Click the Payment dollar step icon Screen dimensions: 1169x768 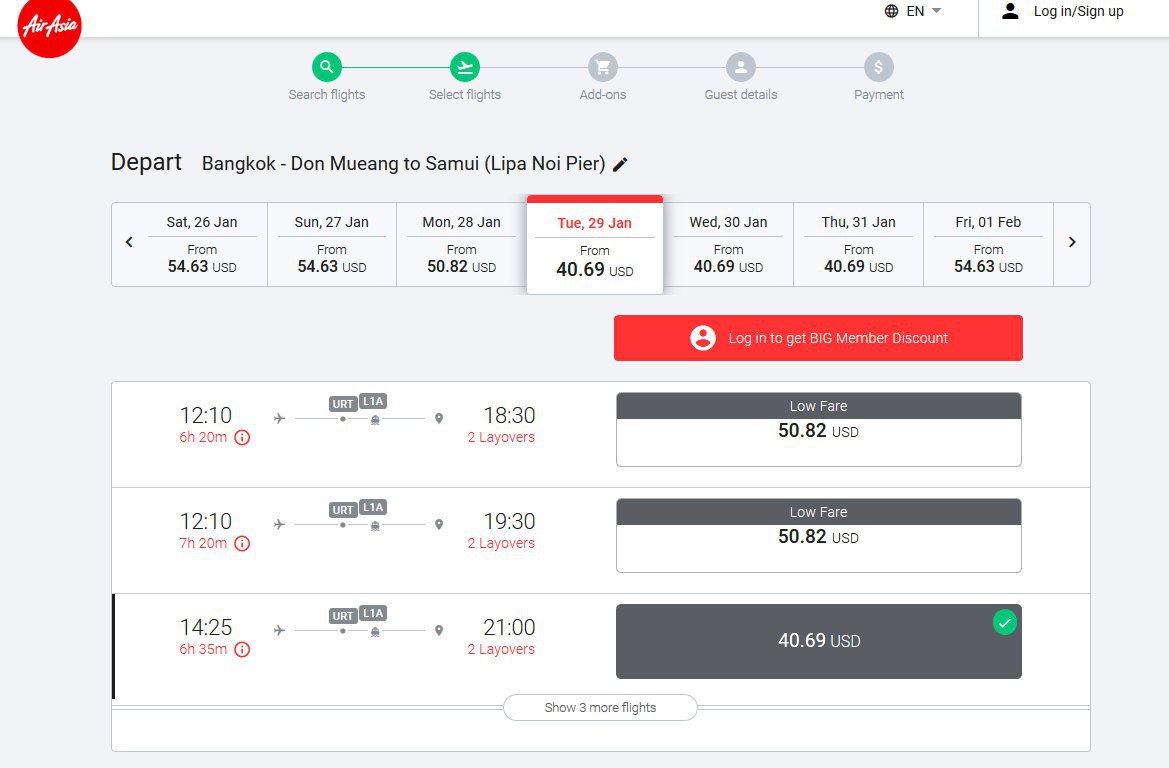coord(879,67)
